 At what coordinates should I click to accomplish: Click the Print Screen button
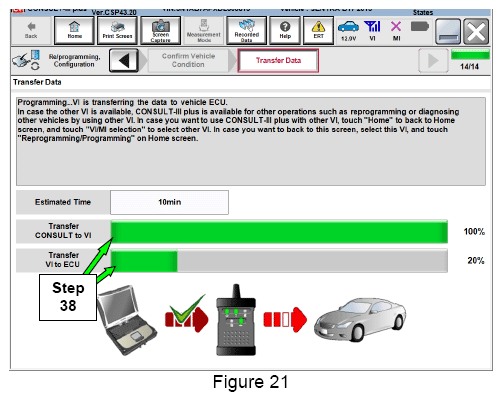[117, 30]
